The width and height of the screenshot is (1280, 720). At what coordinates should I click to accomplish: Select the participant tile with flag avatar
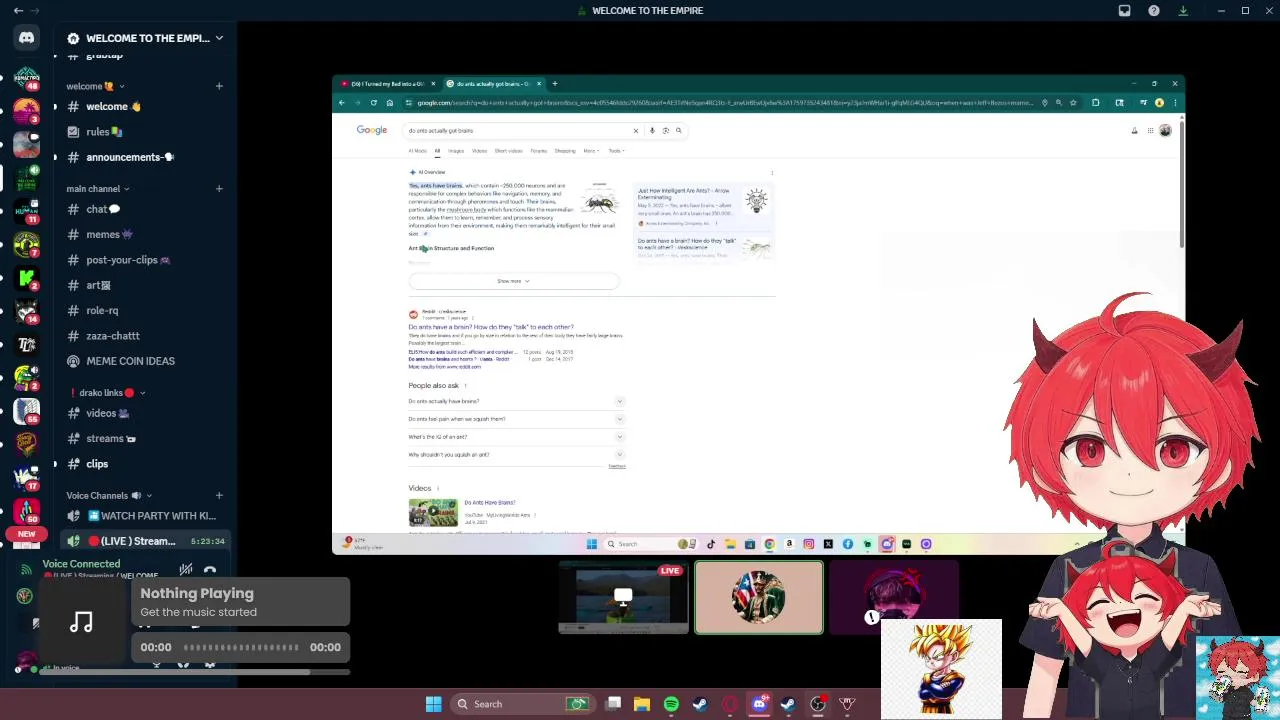pyautogui.click(x=759, y=598)
